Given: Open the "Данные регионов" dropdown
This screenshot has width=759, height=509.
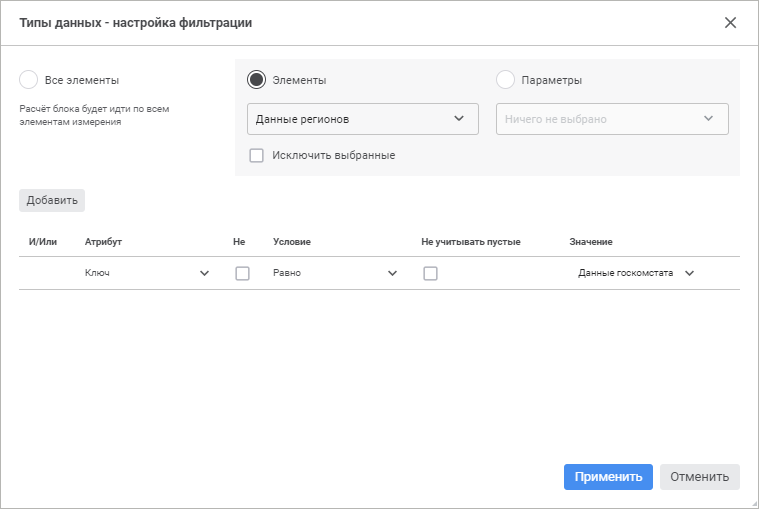Looking at the screenshot, I should [362, 119].
